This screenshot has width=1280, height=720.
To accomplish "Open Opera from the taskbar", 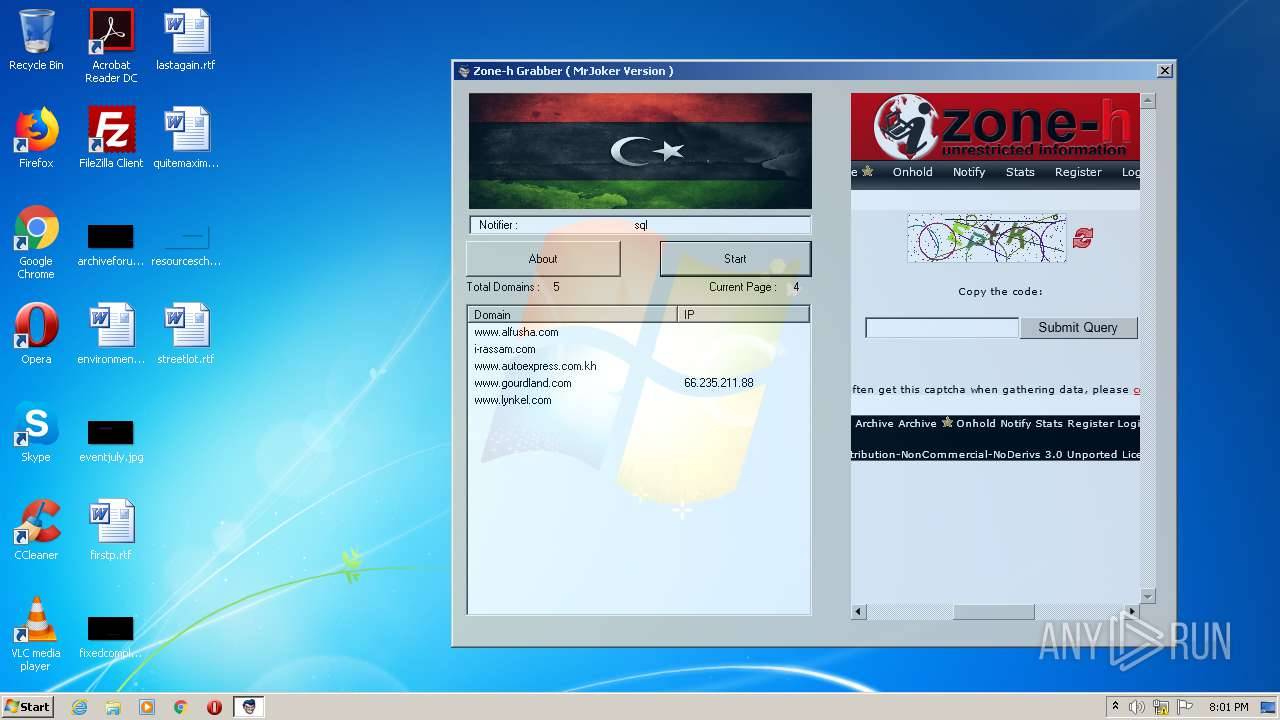I will click(214, 707).
